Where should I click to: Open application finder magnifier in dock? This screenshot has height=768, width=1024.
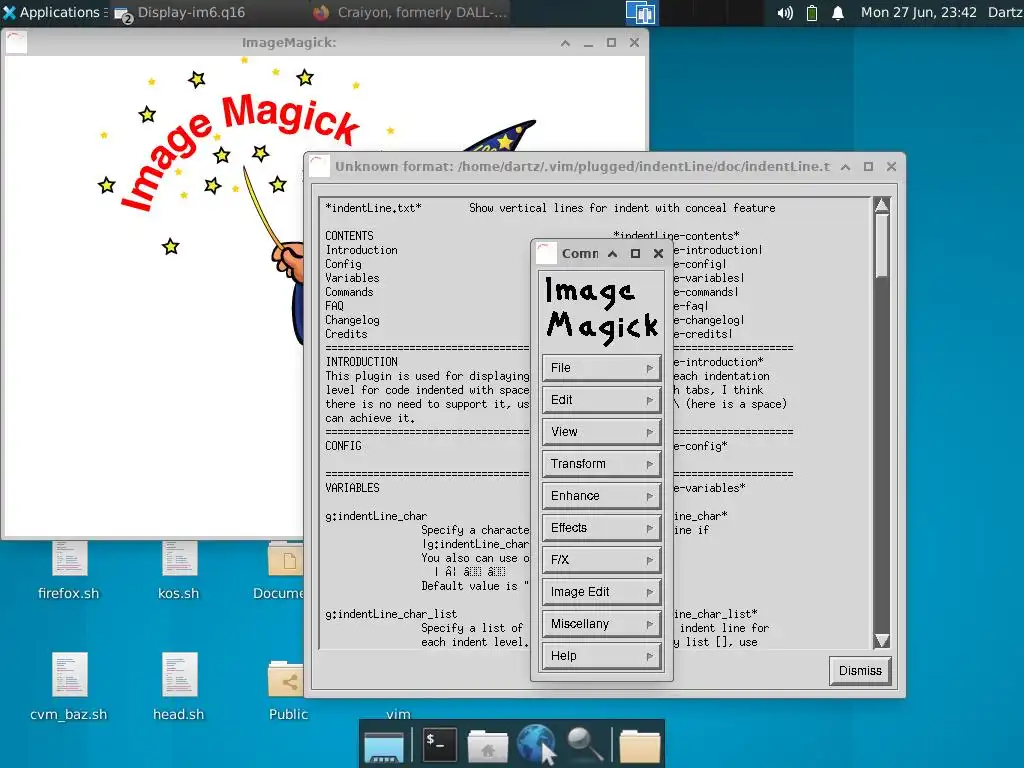coord(584,744)
